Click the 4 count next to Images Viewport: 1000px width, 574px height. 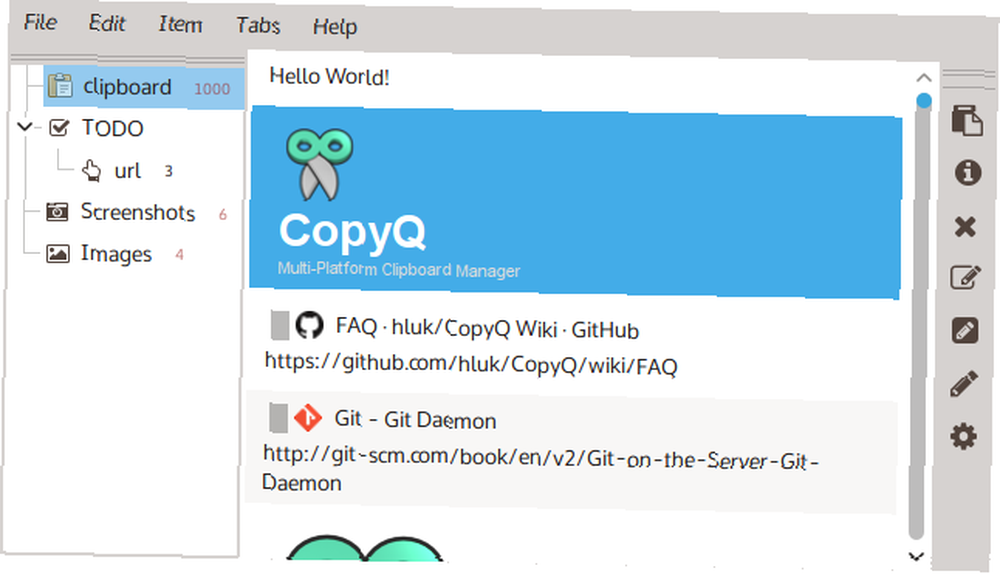(x=179, y=255)
